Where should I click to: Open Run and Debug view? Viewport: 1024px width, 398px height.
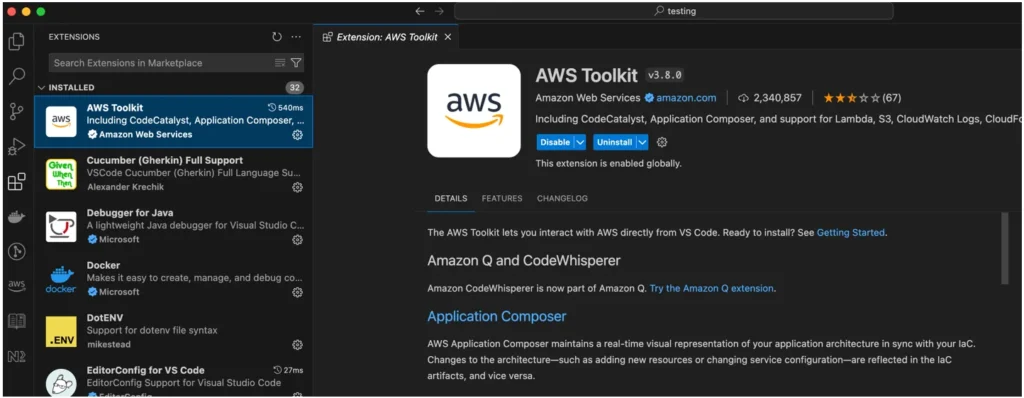16,146
